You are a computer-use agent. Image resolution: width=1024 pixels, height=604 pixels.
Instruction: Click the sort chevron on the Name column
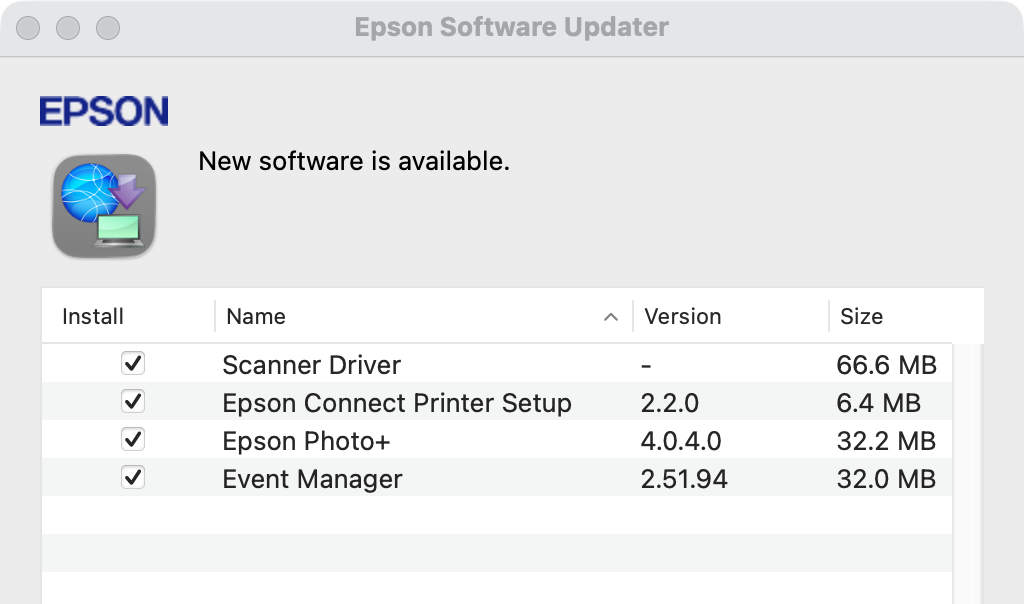pyautogui.click(x=610, y=317)
